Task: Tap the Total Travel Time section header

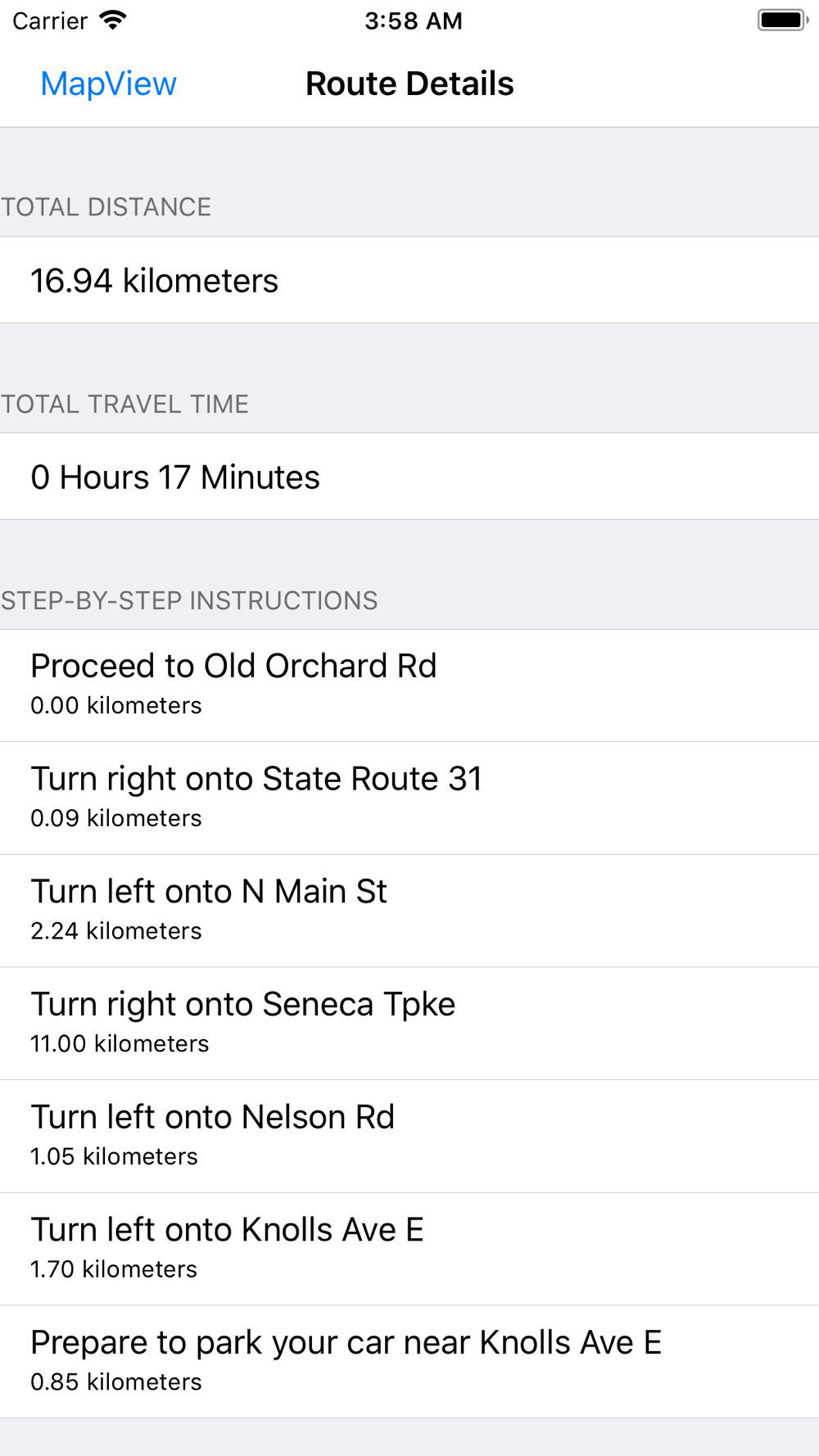Action: coord(124,404)
